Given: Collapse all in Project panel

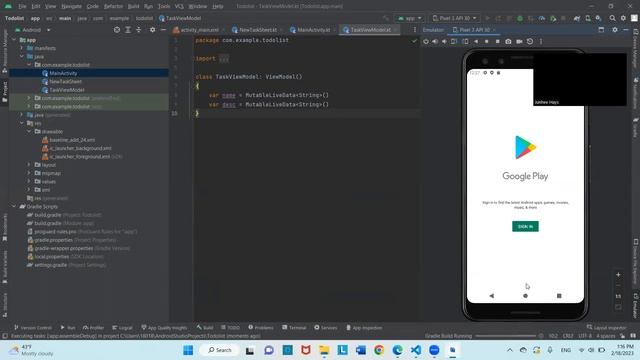Looking at the screenshot, I should pos(138,30).
